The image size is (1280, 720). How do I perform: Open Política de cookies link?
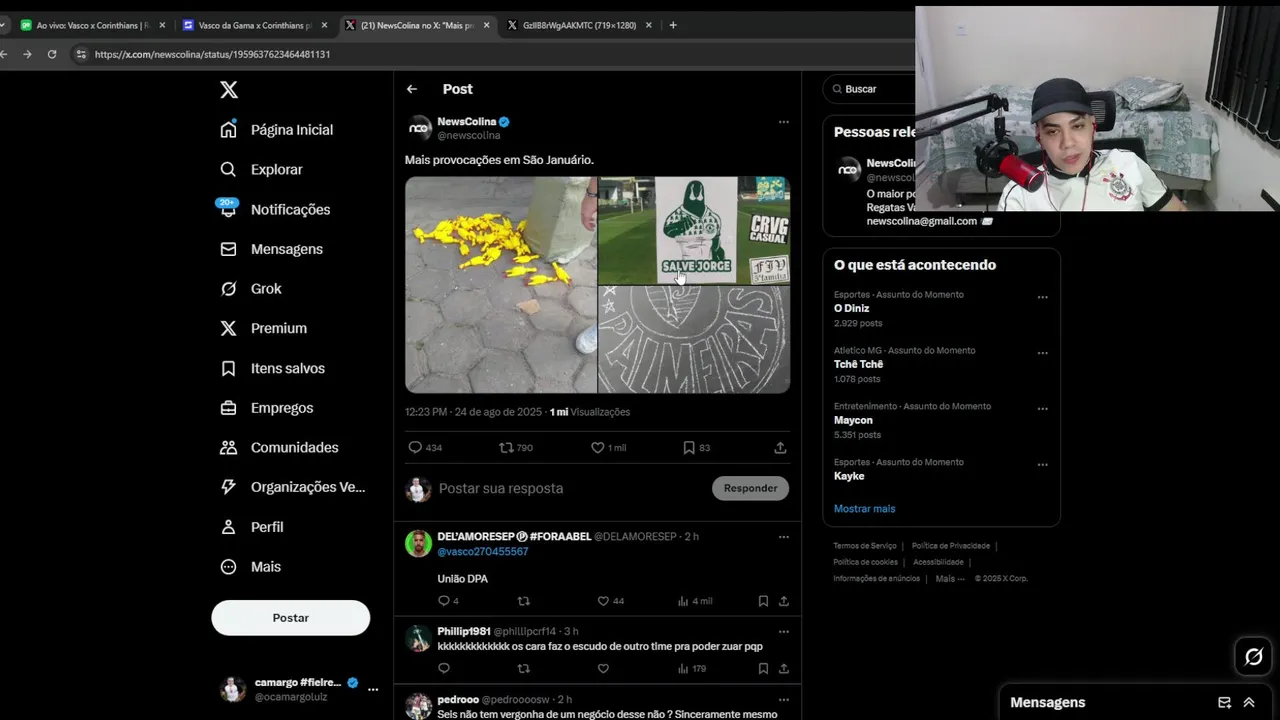coord(866,562)
